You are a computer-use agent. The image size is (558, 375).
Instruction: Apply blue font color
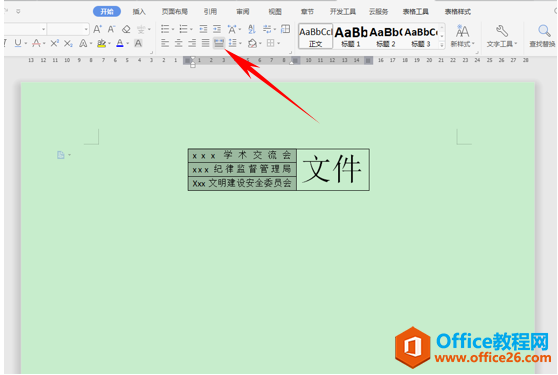pyautogui.click(x=120, y=43)
